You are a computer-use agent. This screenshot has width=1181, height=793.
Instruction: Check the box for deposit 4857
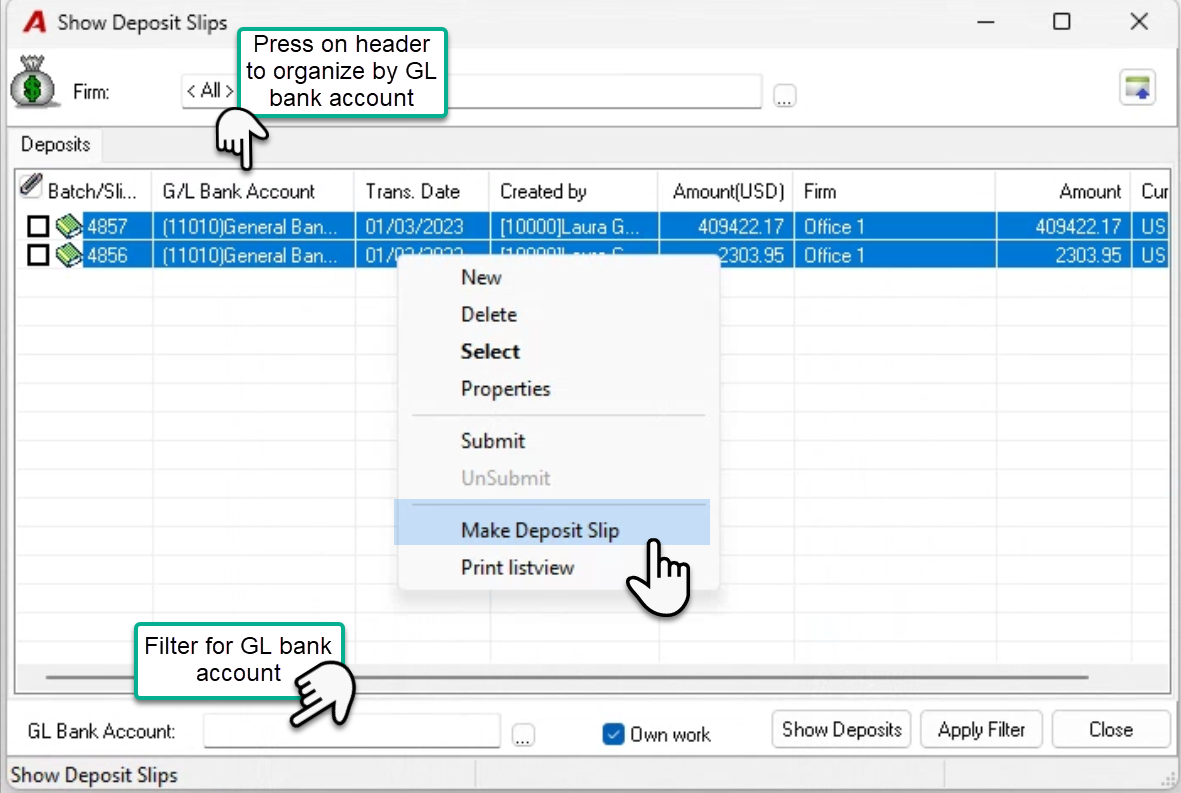[38, 226]
